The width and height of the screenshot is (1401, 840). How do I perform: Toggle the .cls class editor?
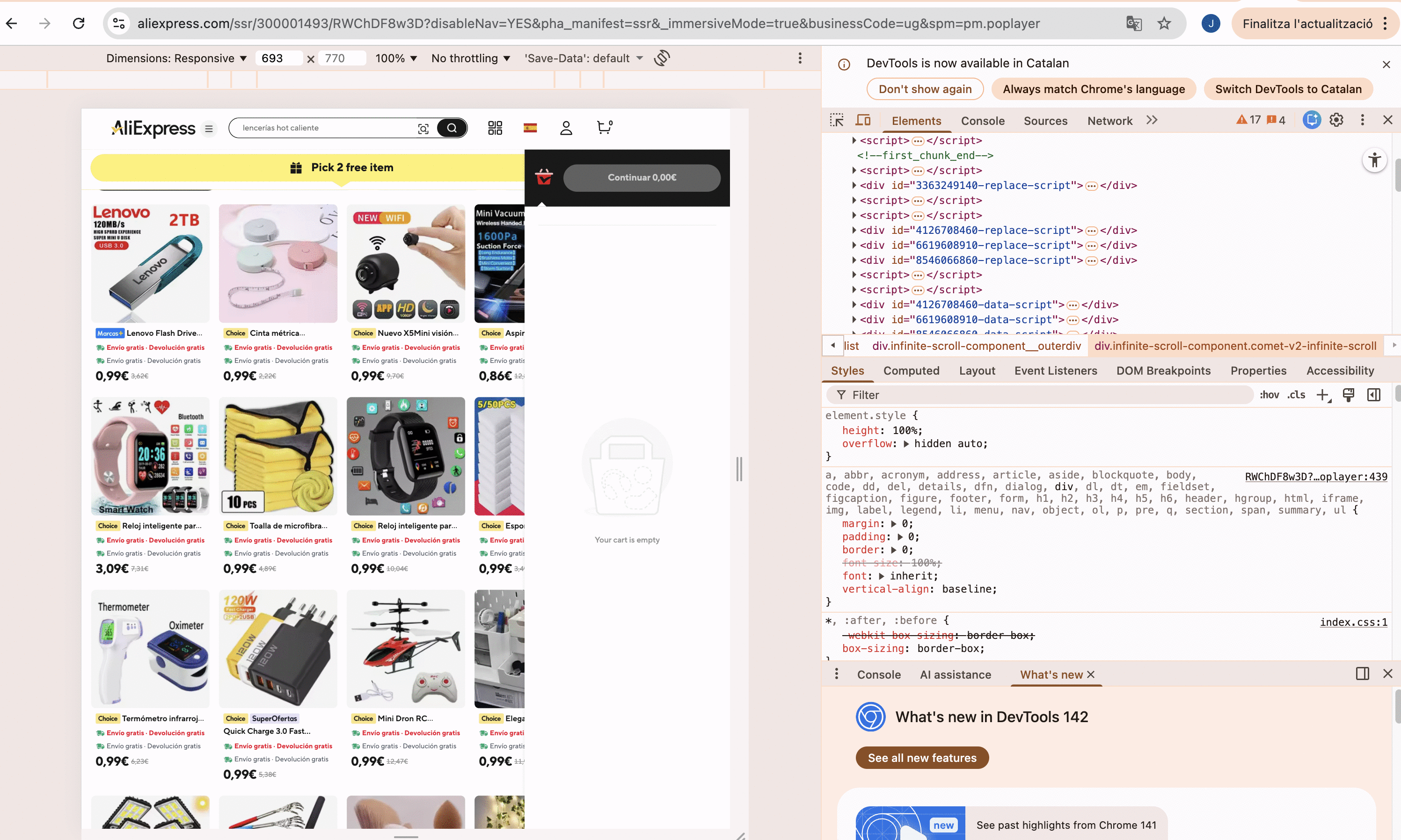pyautogui.click(x=1296, y=395)
